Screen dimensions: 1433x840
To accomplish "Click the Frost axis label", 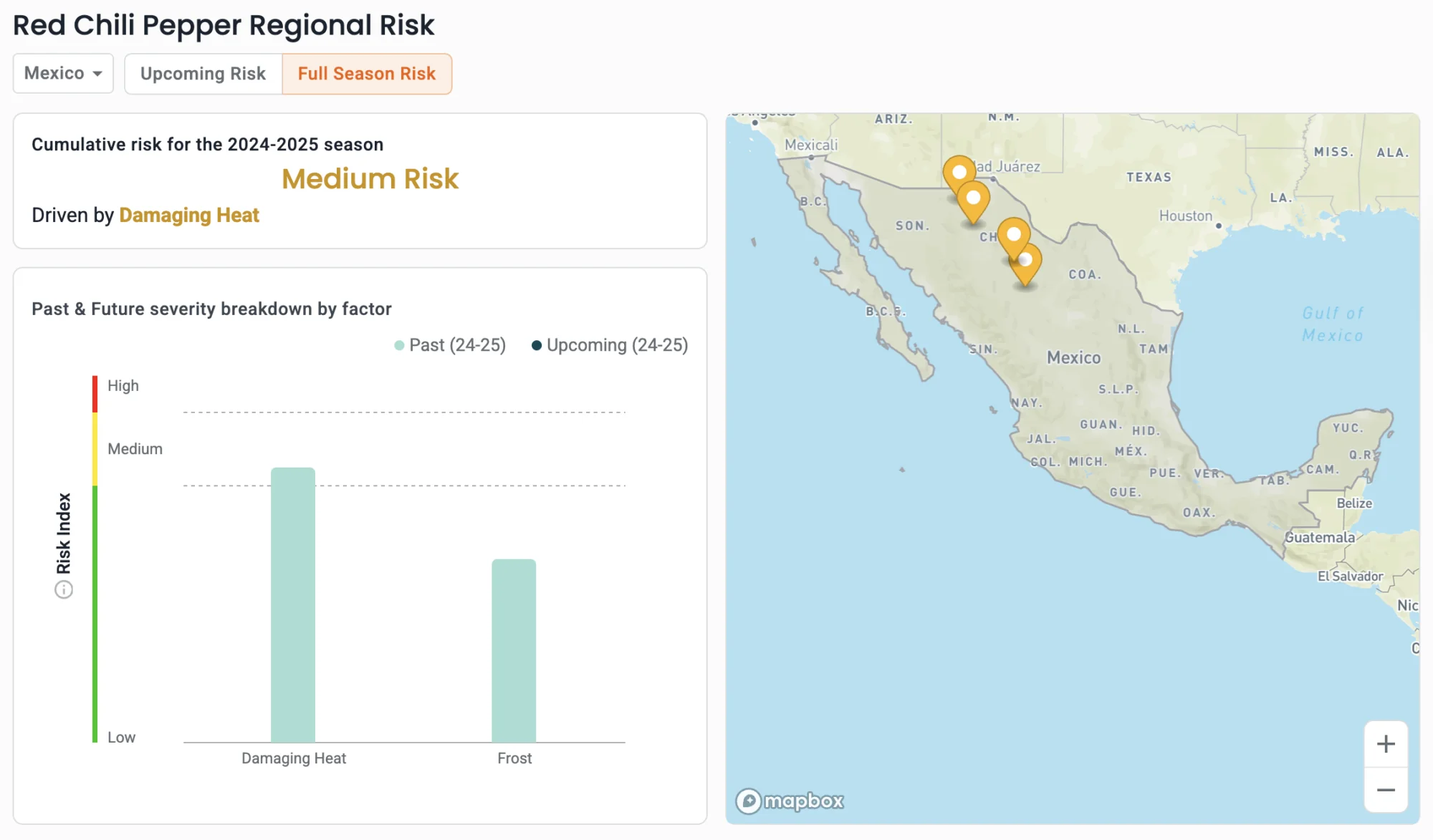I will click(514, 758).
